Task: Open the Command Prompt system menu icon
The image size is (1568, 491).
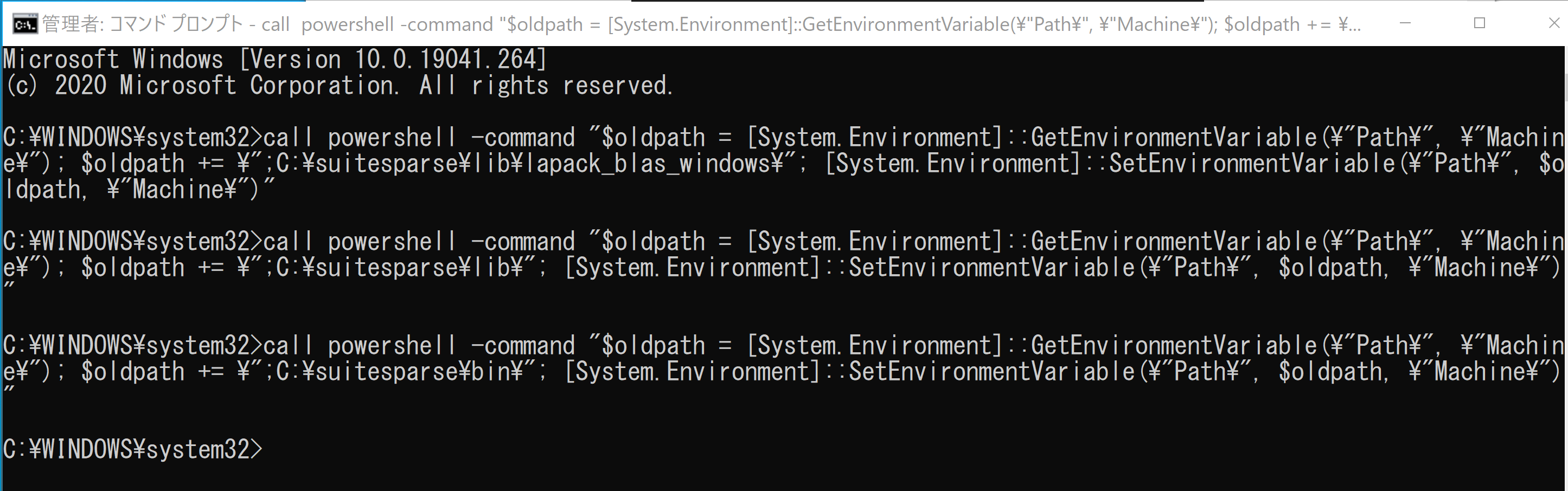Action: coord(25,24)
